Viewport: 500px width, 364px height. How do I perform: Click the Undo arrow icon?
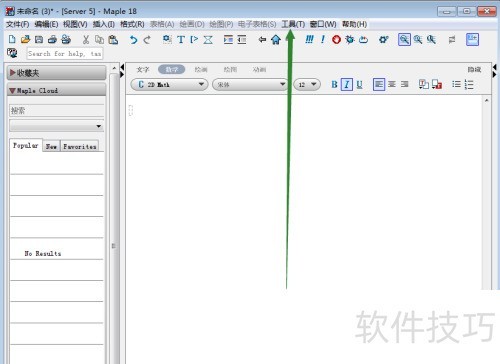[x=133, y=40]
